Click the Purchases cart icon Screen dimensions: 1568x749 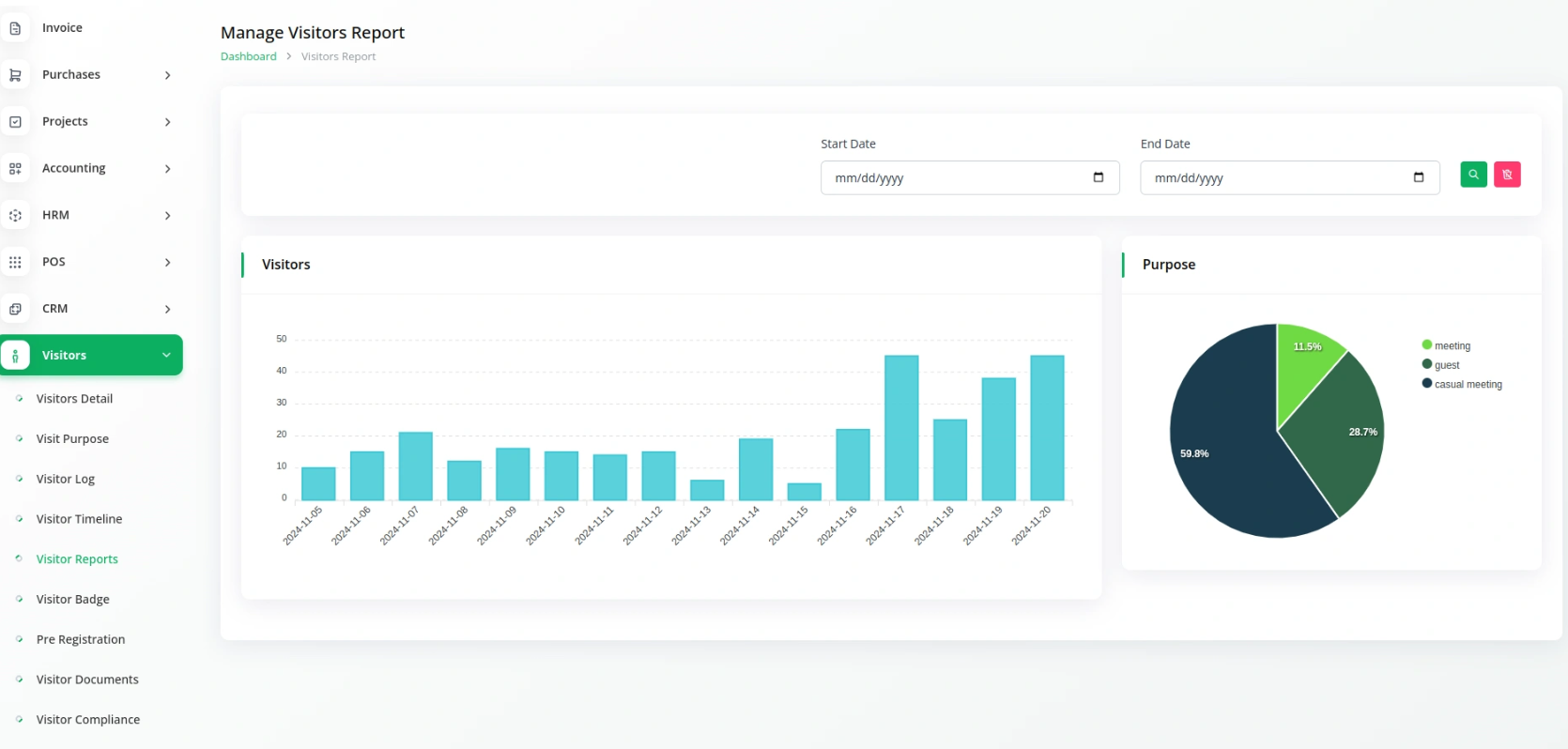(x=15, y=75)
